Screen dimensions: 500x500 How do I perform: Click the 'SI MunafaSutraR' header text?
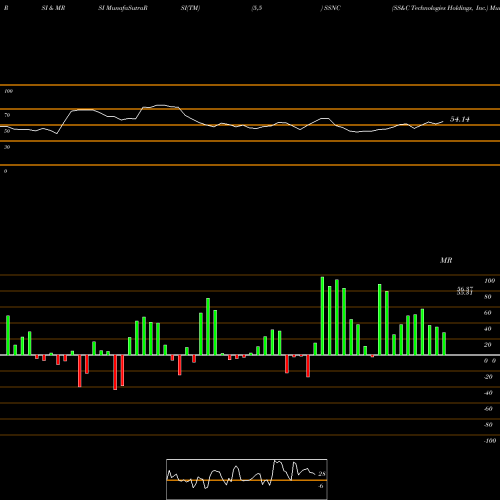123,8
